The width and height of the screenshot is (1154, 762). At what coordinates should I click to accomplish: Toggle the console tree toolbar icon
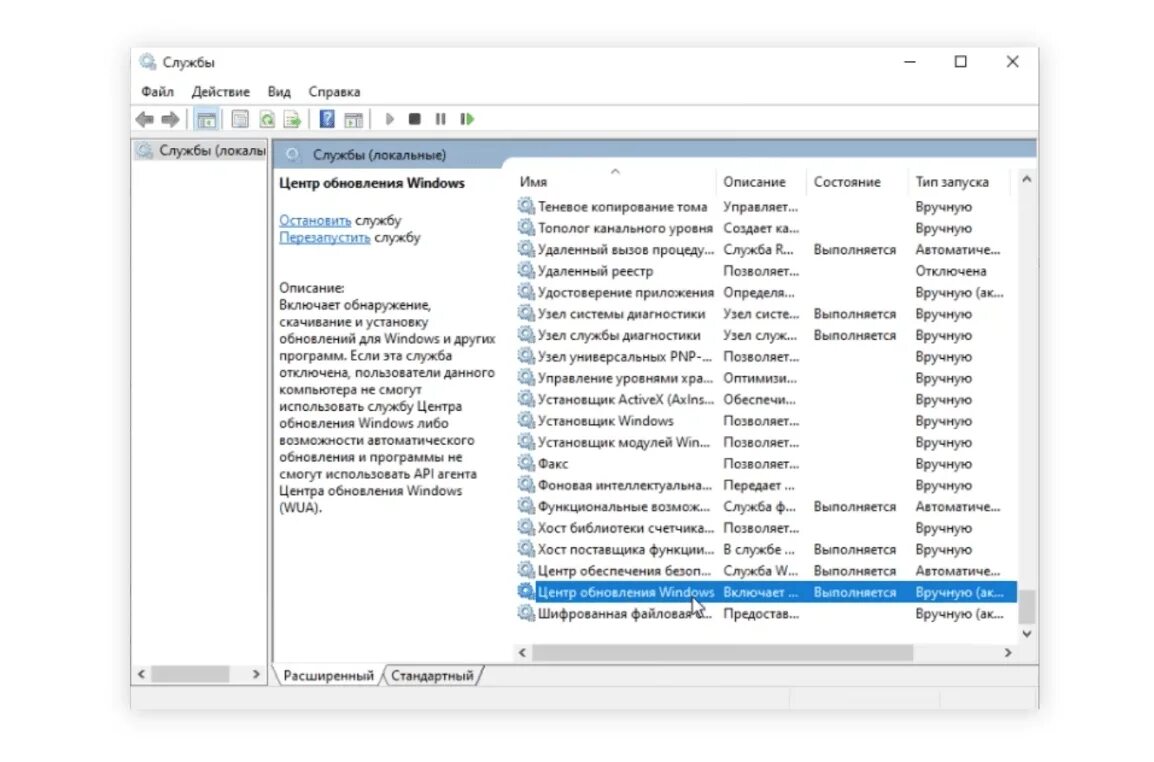(x=207, y=119)
